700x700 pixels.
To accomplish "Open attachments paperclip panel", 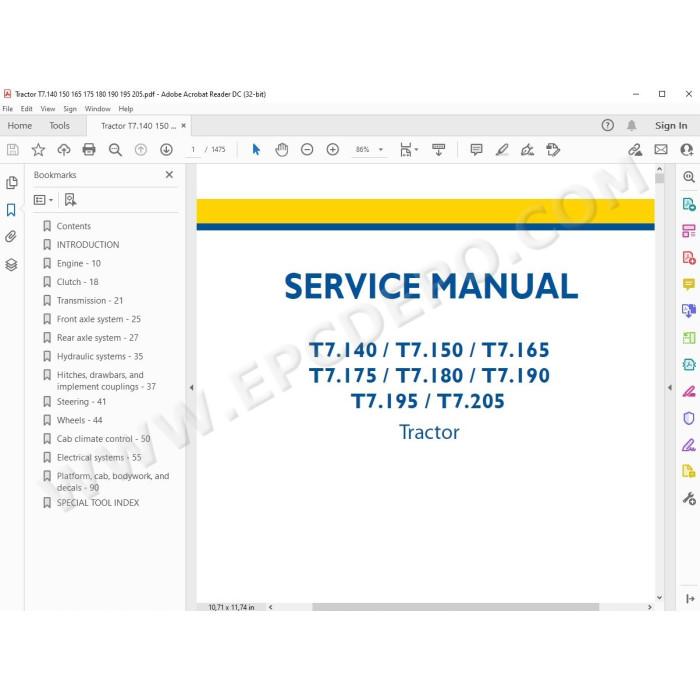I will click(x=11, y=237).
